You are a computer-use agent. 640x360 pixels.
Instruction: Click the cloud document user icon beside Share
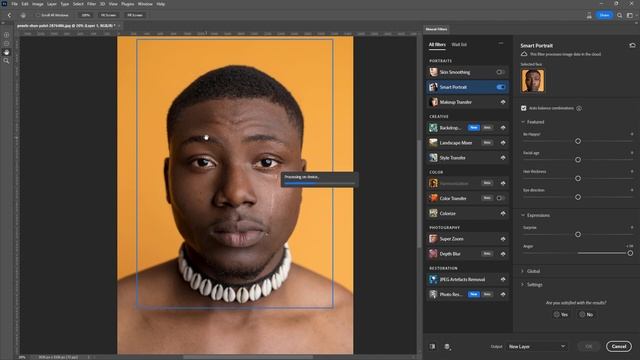point(589,15)
